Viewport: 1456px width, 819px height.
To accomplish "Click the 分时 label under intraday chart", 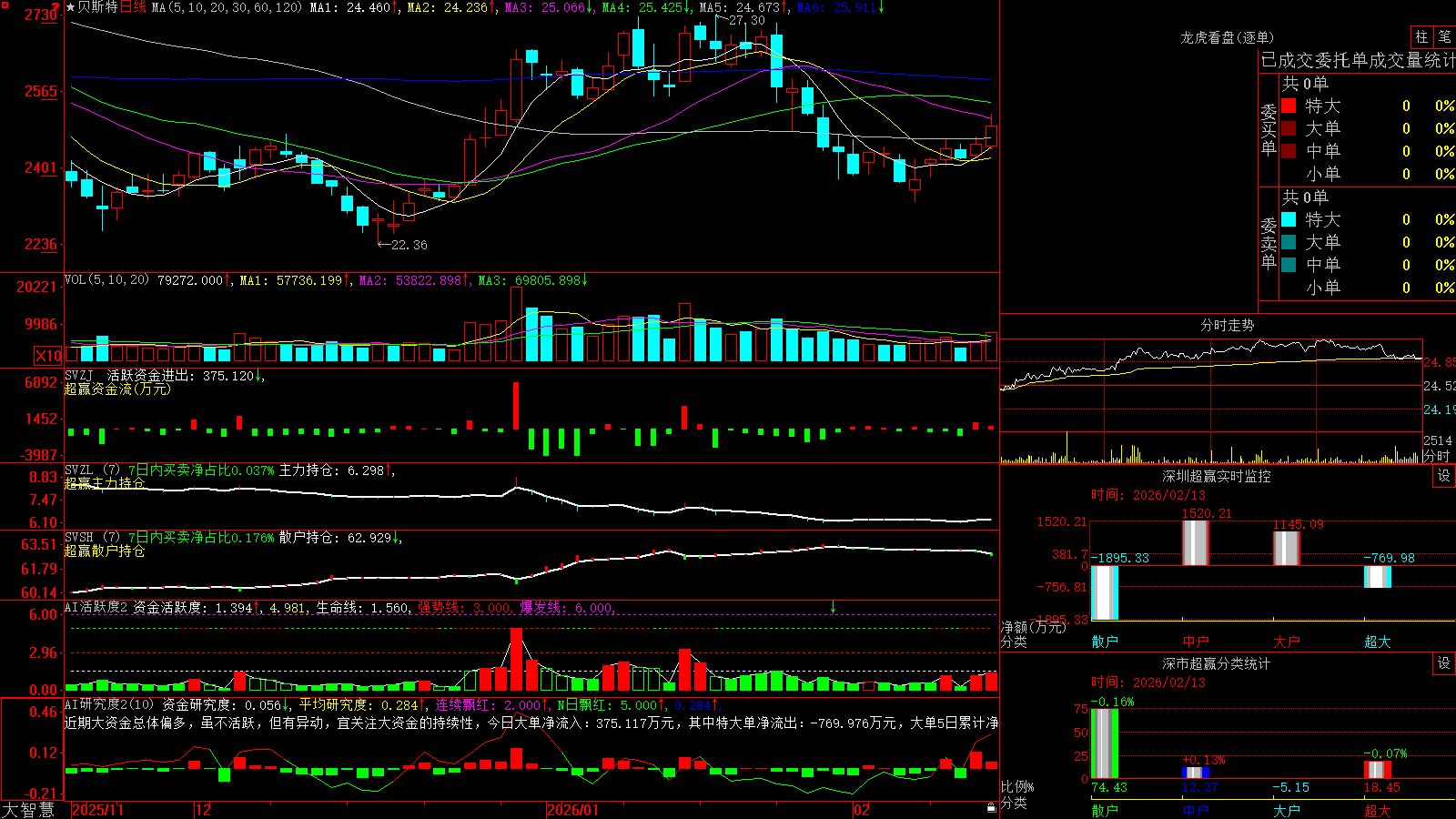I will pyautogui.click(x=1436, y=456).
